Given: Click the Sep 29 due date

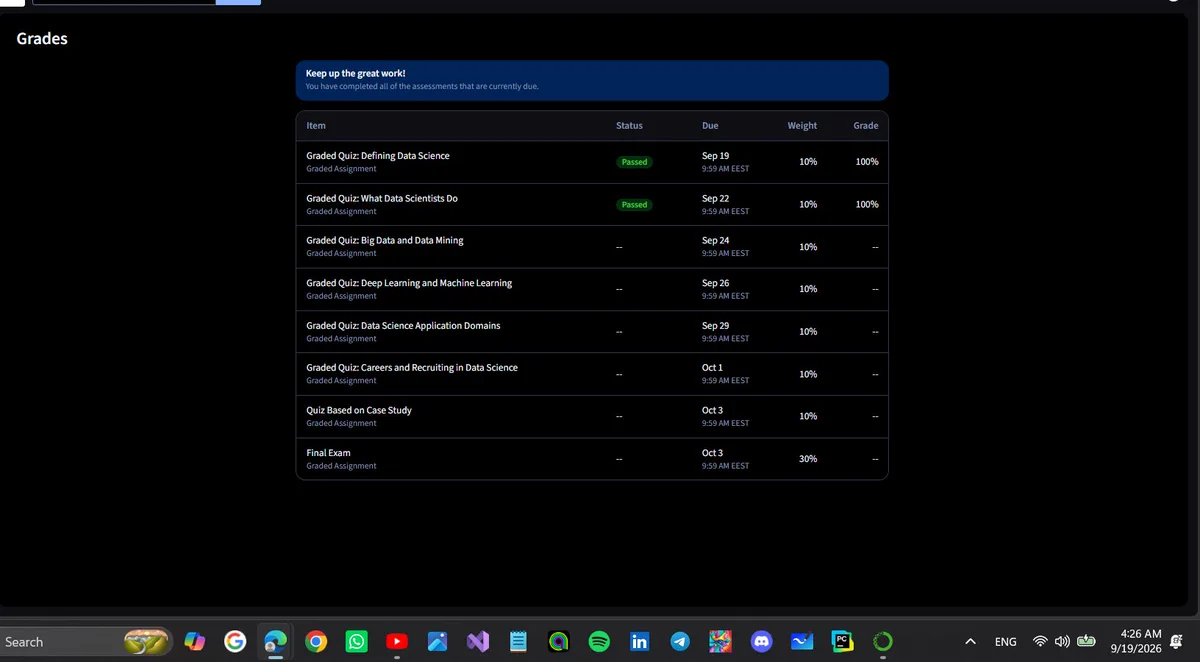Looking at the screenshot, I should [x=715, y=325].
